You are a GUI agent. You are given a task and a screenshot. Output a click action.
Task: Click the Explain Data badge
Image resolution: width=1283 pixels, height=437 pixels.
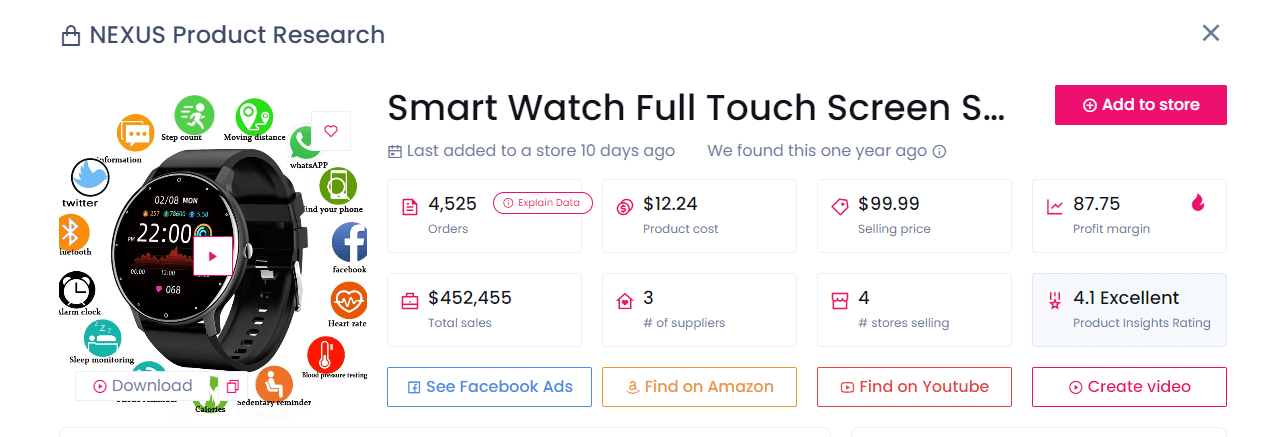coord(542,203)
